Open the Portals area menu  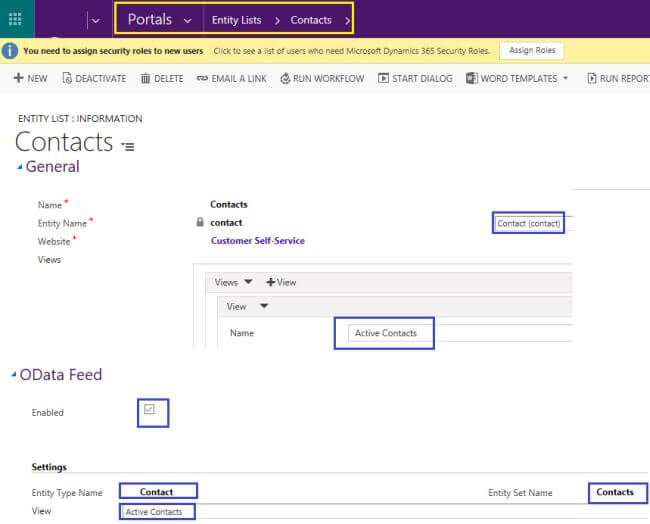point(150,19)
